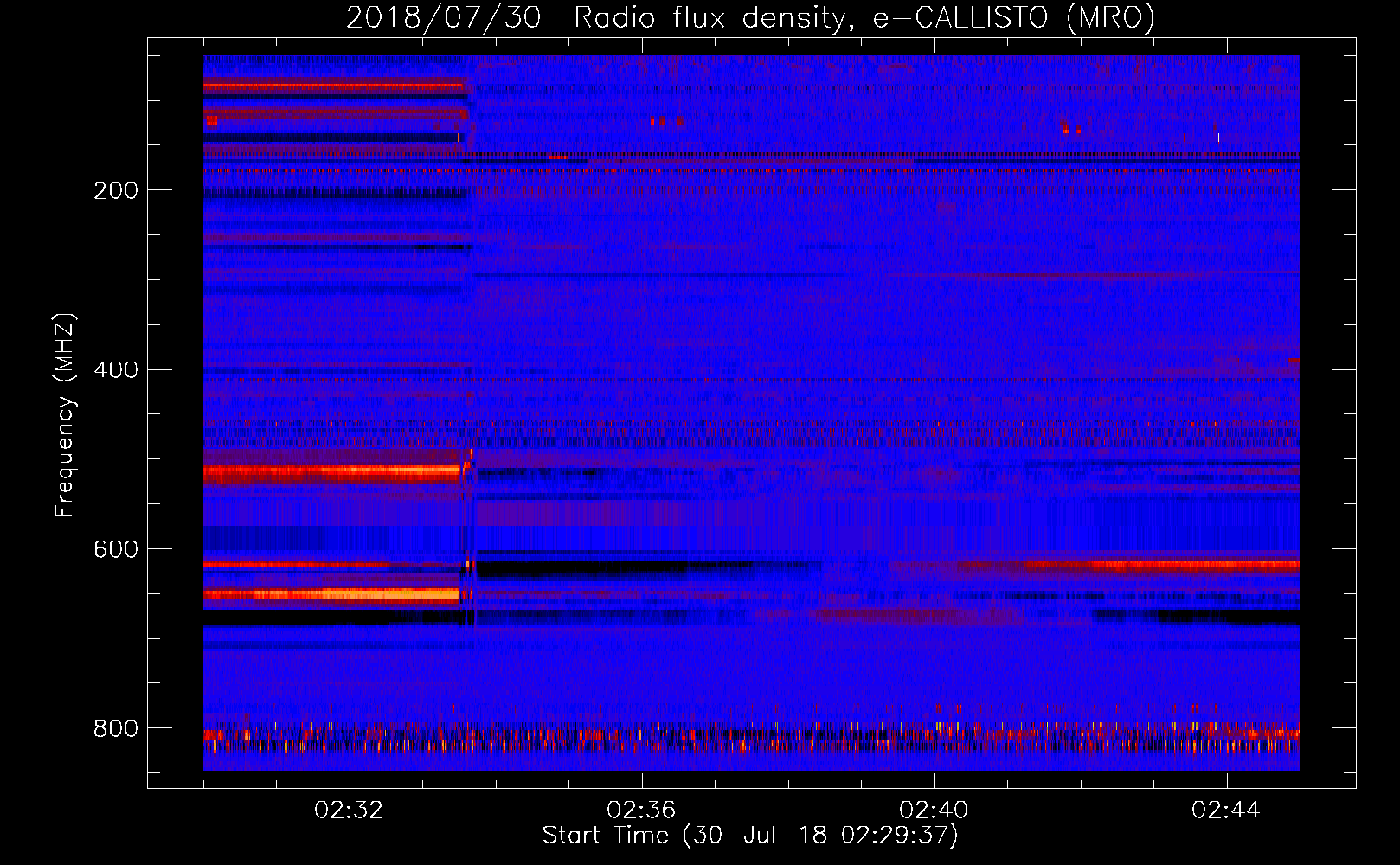This screenshot has height=865, width=1400.
Task: Click the 800 frequency tick label
Action: [x=116, y=728]
